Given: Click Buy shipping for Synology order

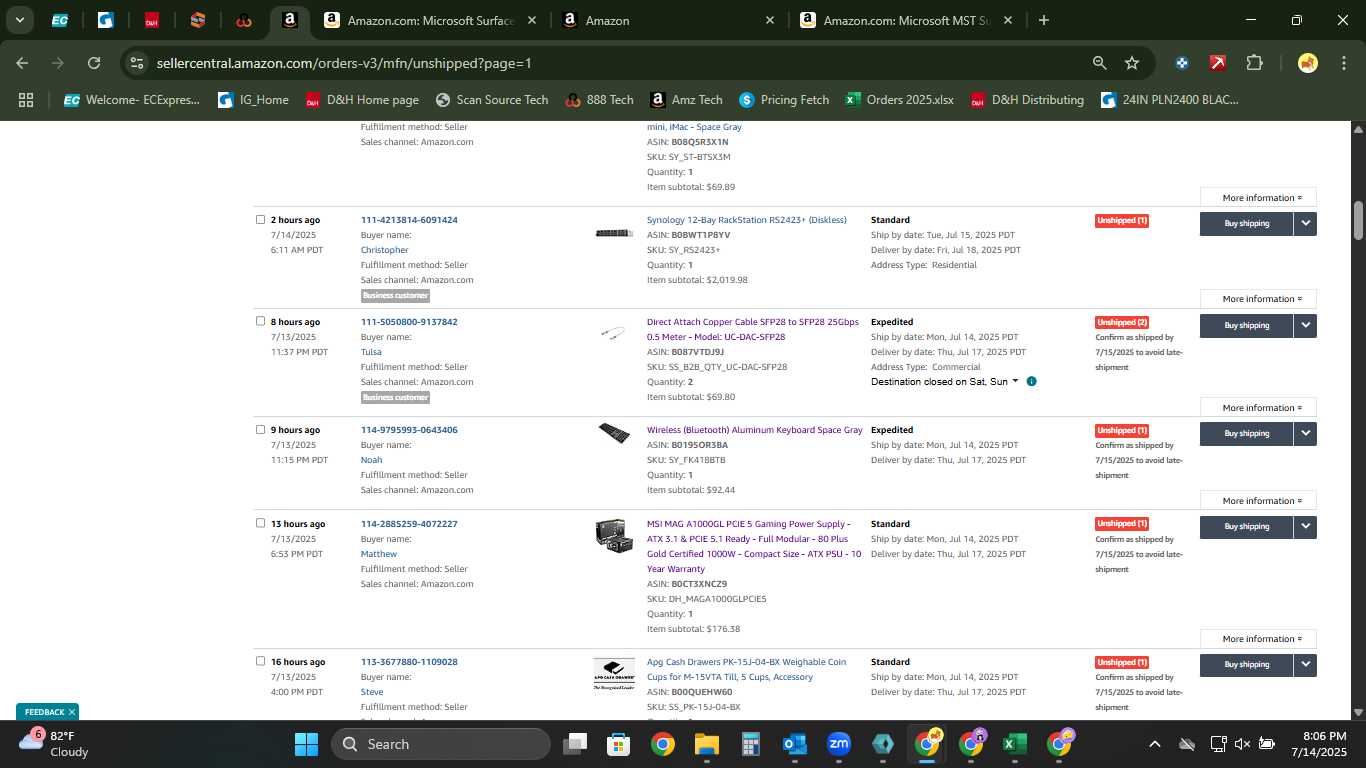Looking at the screenshot, I should [x=1246, y=224].
